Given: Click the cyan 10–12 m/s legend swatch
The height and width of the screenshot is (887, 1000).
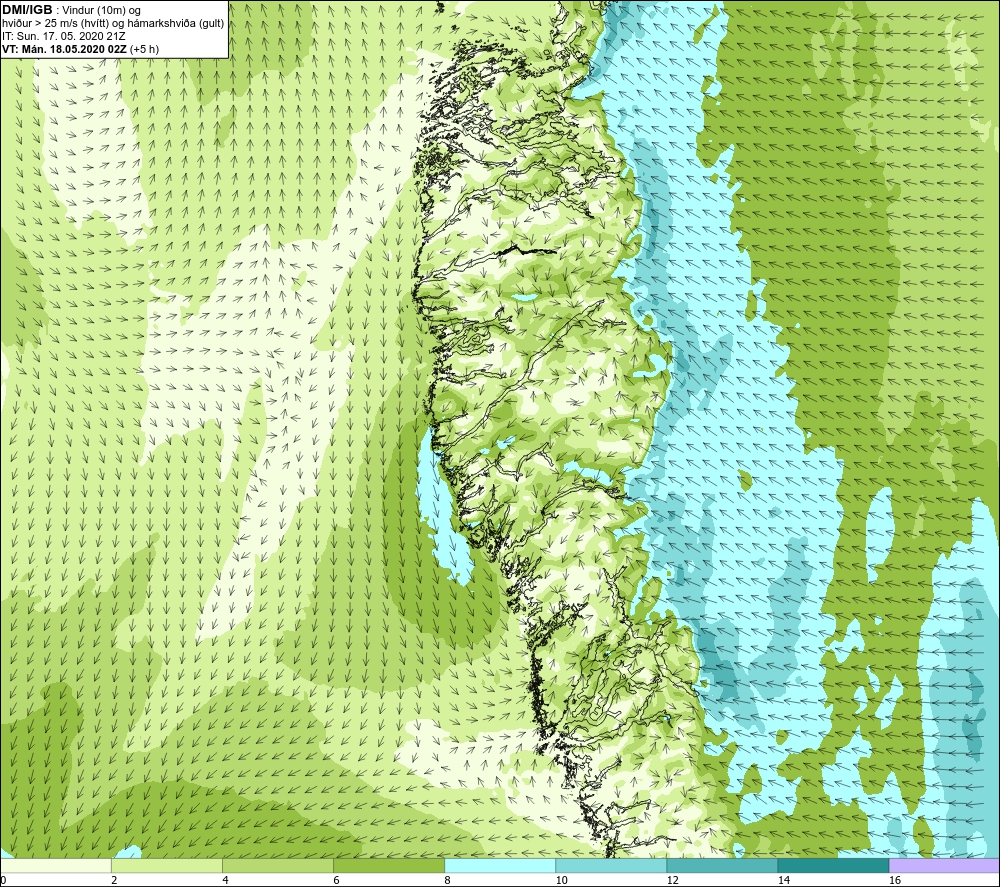Looking at the screenshot, I should (x=611, y=865).
